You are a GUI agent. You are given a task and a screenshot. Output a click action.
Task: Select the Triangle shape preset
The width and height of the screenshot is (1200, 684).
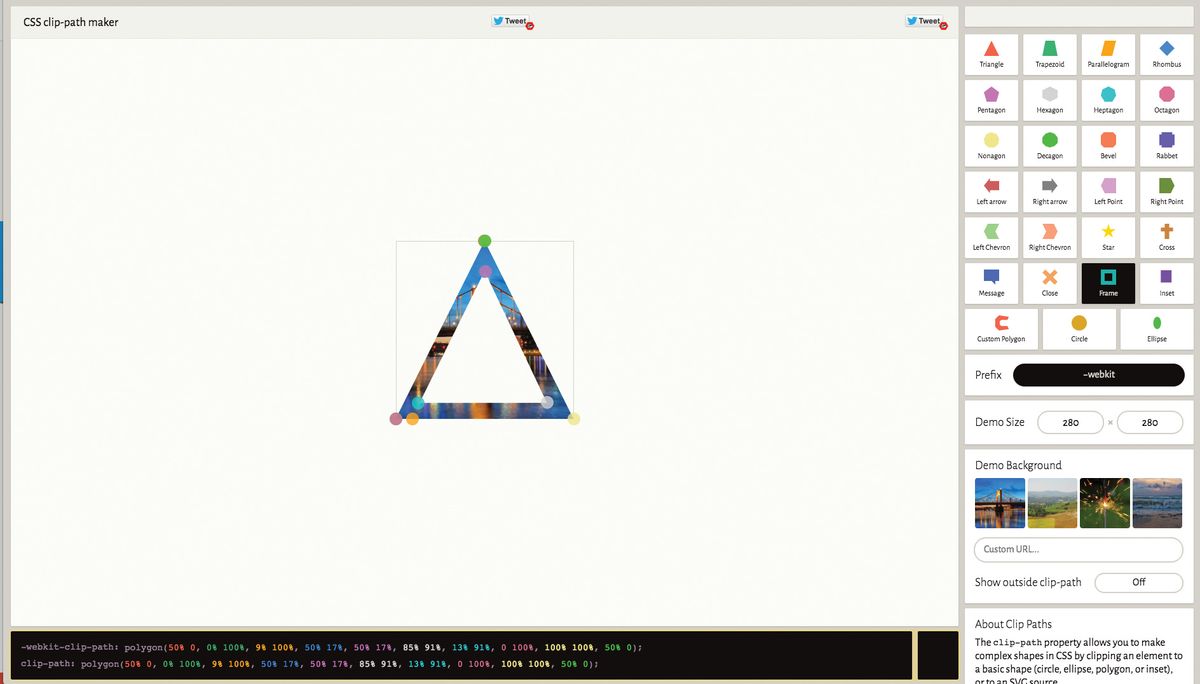[991, 54]
